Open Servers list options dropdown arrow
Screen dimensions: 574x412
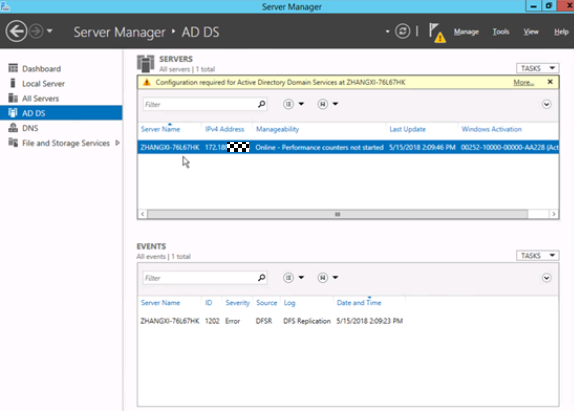301,104
